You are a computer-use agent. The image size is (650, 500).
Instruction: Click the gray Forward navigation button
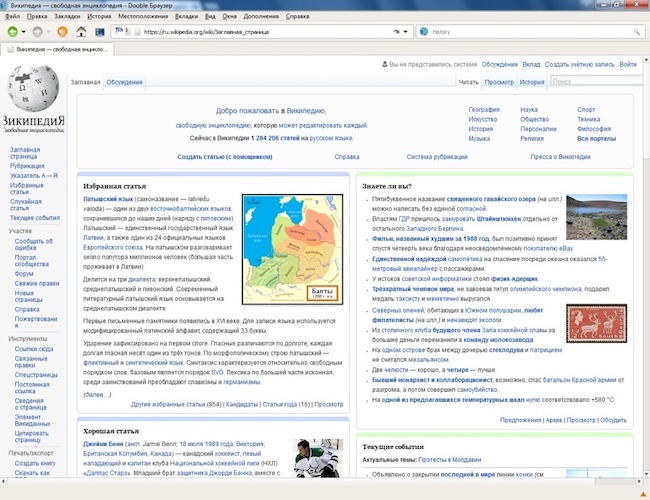click(x=37, y=32)
